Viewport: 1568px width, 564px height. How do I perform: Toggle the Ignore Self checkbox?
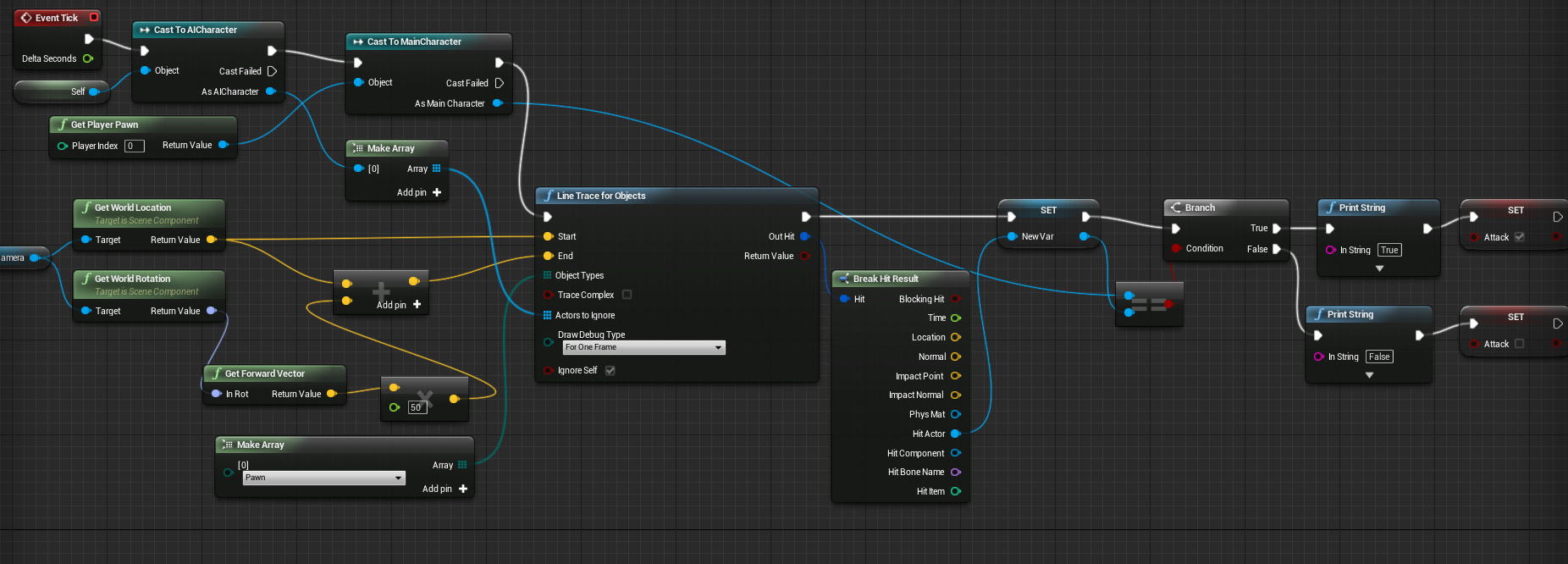tap(610, 370)
